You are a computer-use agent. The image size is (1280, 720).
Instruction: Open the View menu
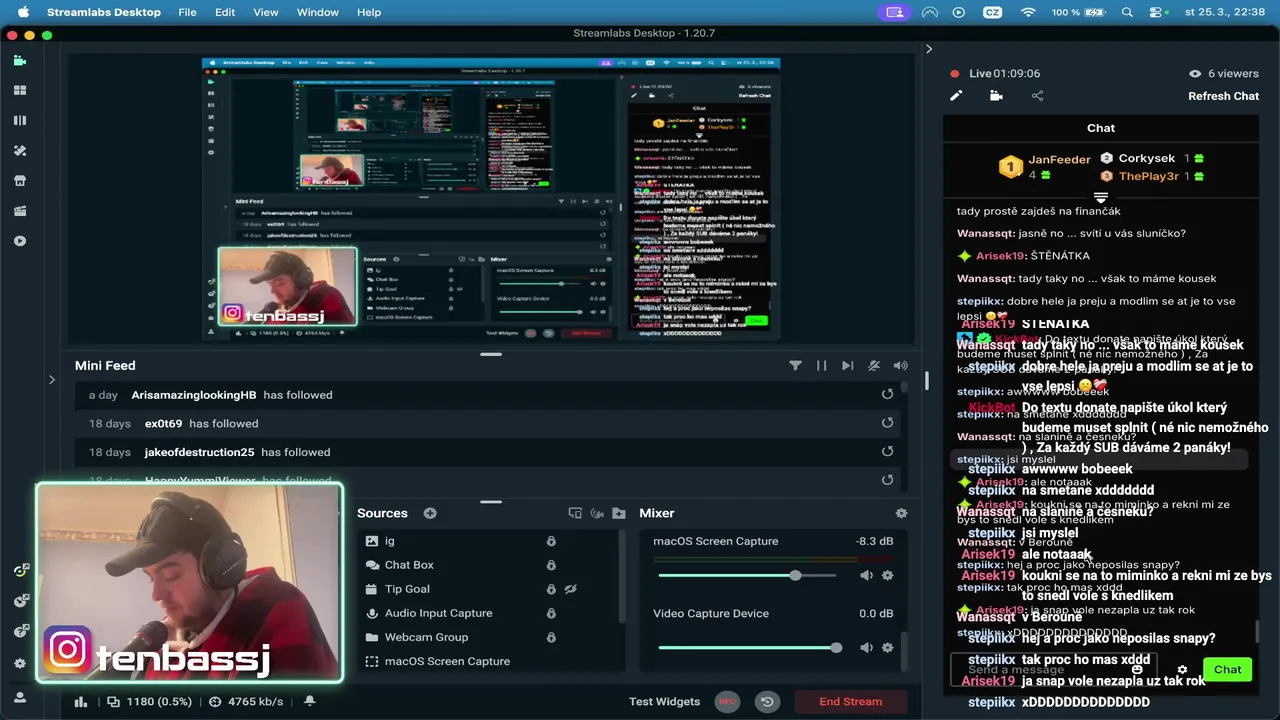(266, 12)
